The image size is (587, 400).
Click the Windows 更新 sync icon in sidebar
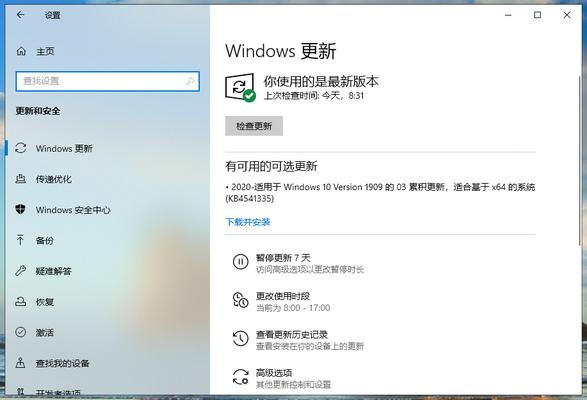[21, 148]
